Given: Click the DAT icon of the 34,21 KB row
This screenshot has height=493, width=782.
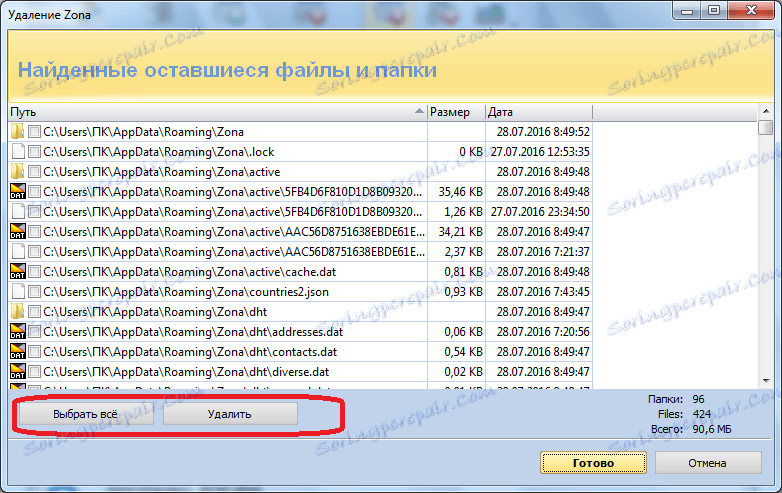Looking at the screenshot, I should [18, 231].
